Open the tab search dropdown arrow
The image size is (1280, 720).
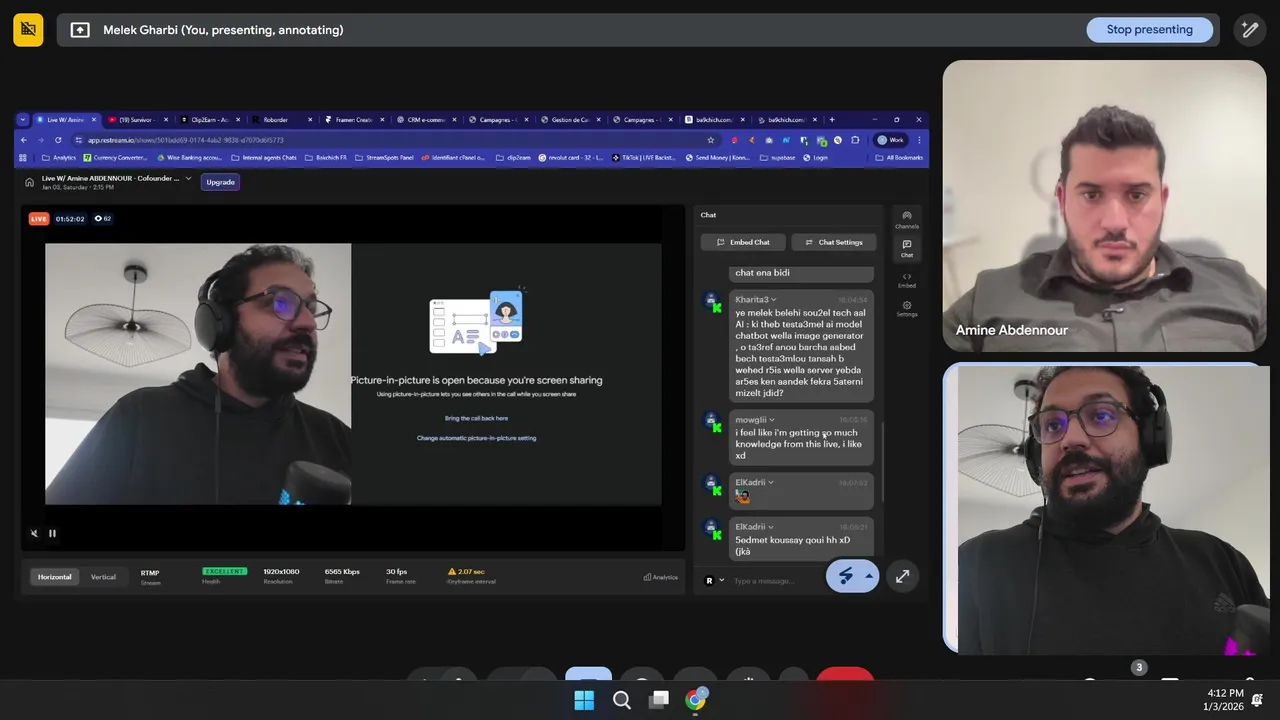[x=22, y=120]
